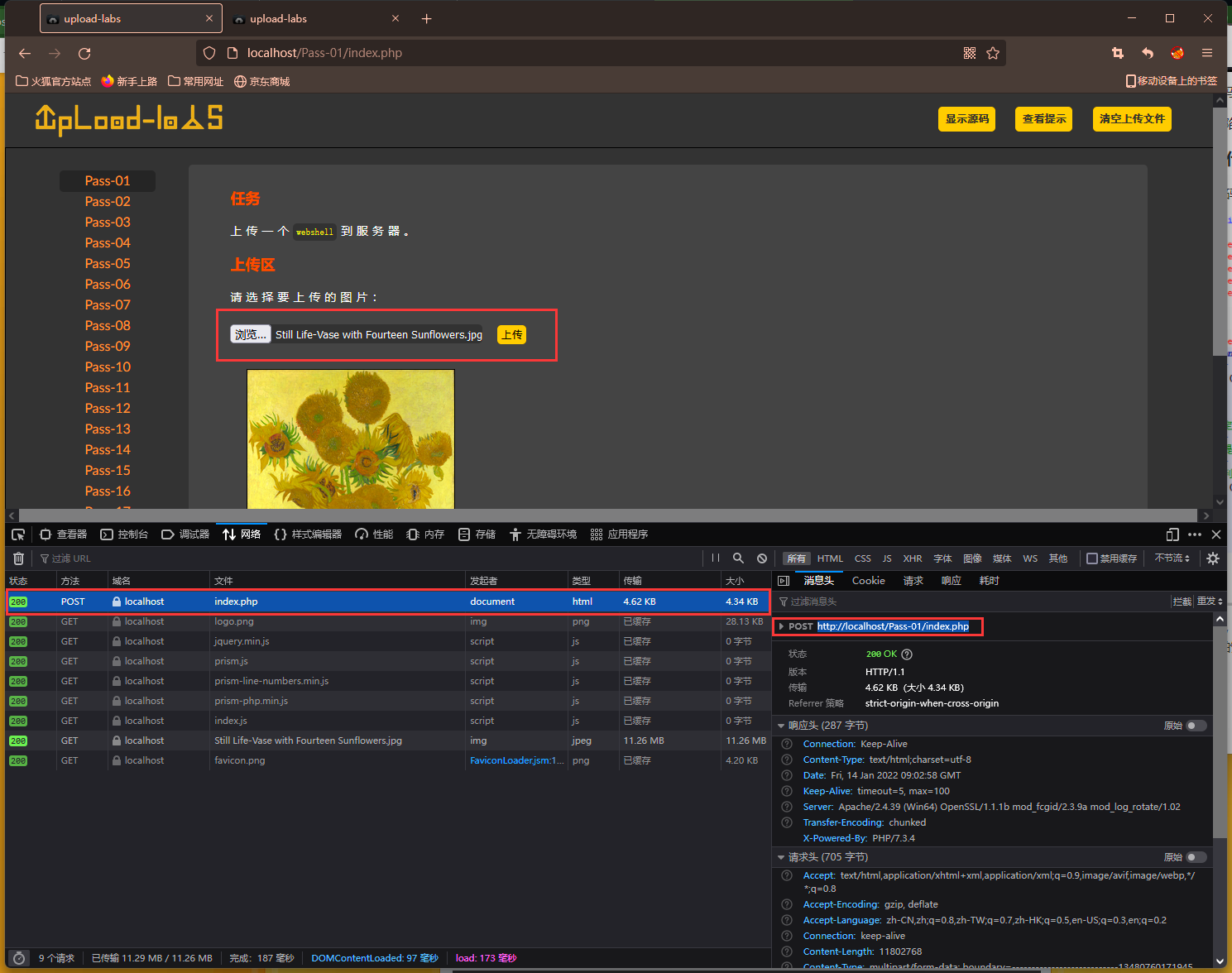1232x973 pixels.
Task: Expand the POST URL details arrow
Action: click(781, 626)
